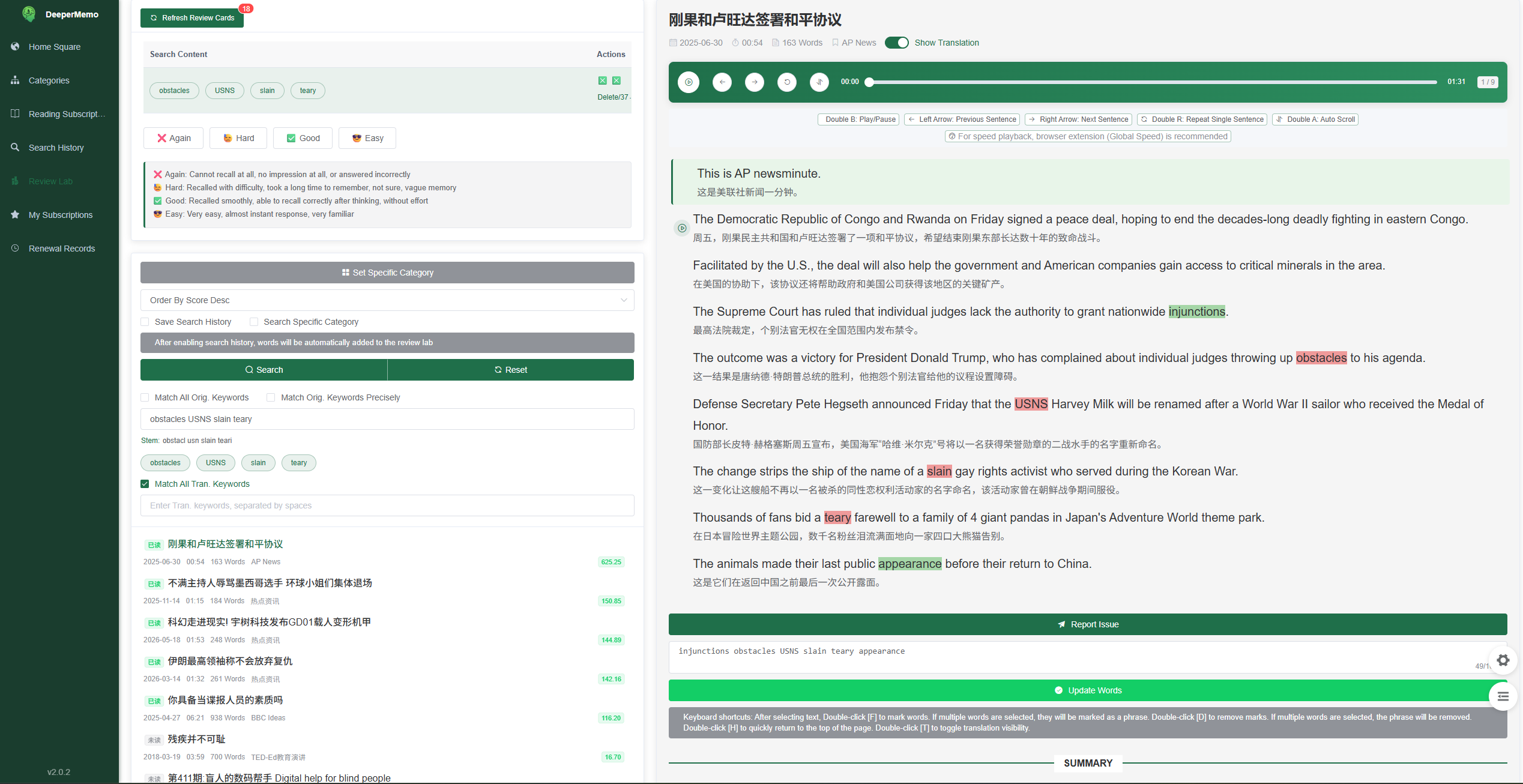Open article 残疾并不可耻 in results
The height and width of the screenshot is (784, 1523).
point(196,739)
